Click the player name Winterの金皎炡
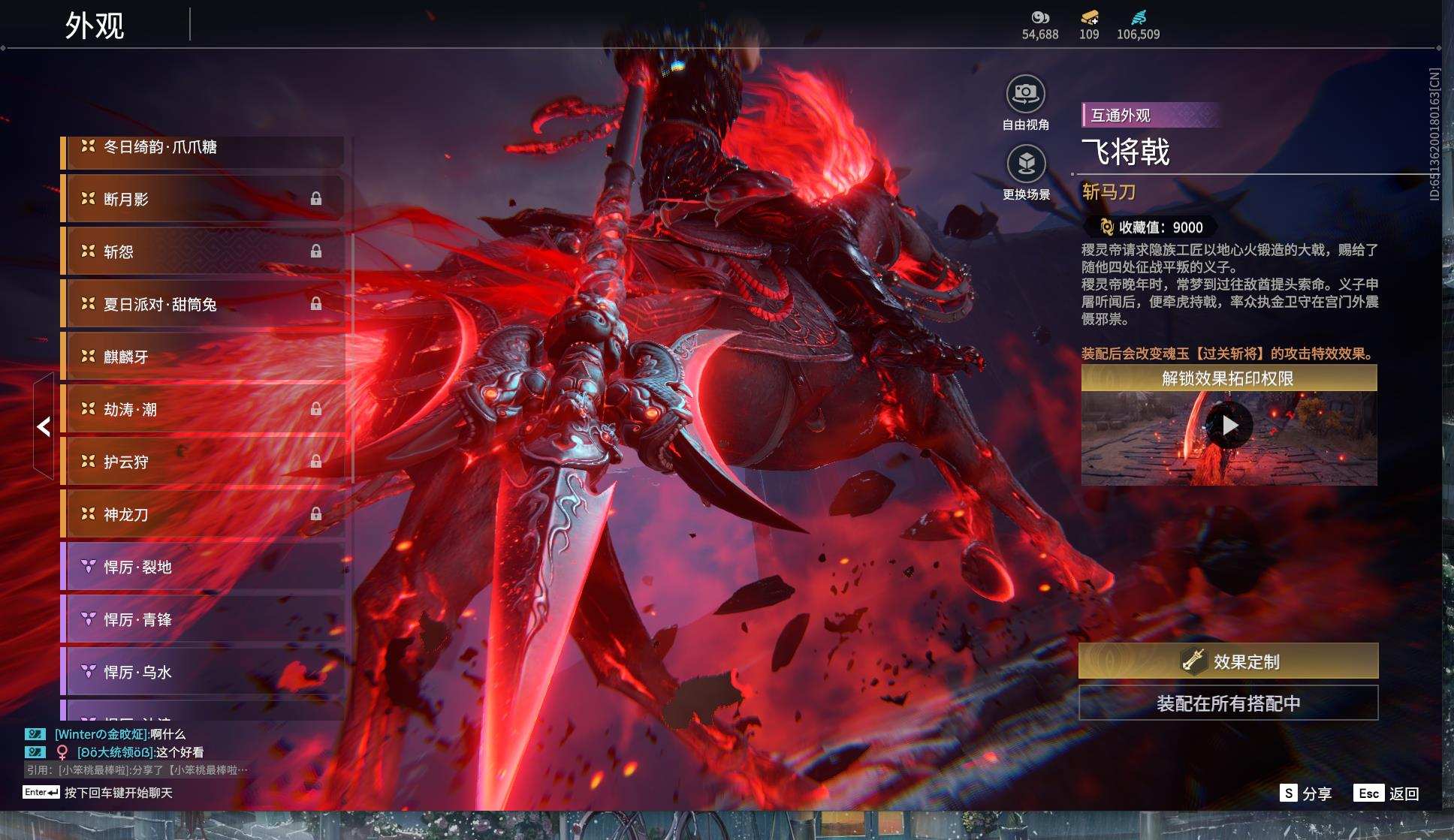Image resolution: width=1454 pixels, height=840 pixels. click(x=101, y=734)
